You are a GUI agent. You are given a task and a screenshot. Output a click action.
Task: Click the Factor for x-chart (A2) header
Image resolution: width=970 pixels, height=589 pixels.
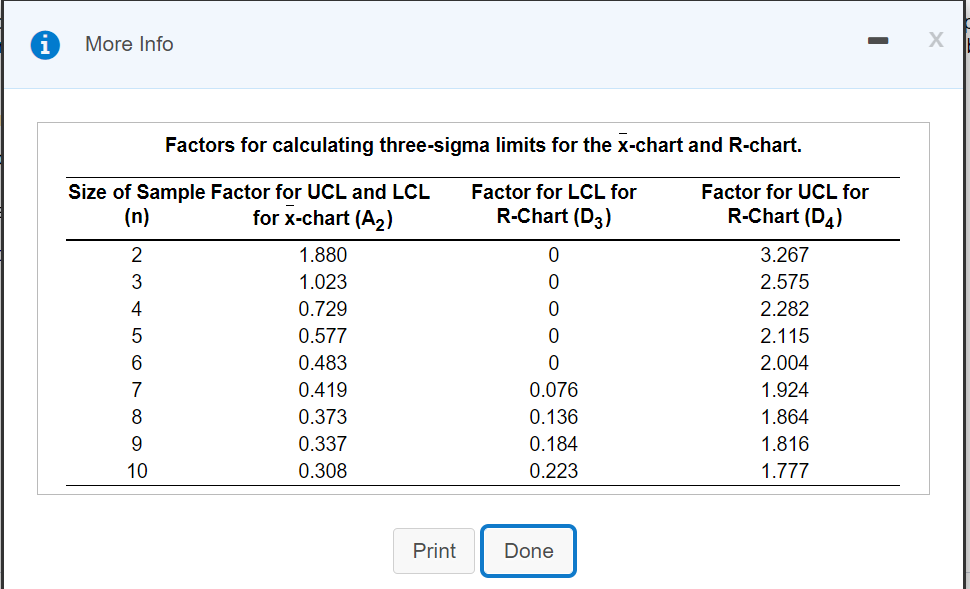[321, 205]
